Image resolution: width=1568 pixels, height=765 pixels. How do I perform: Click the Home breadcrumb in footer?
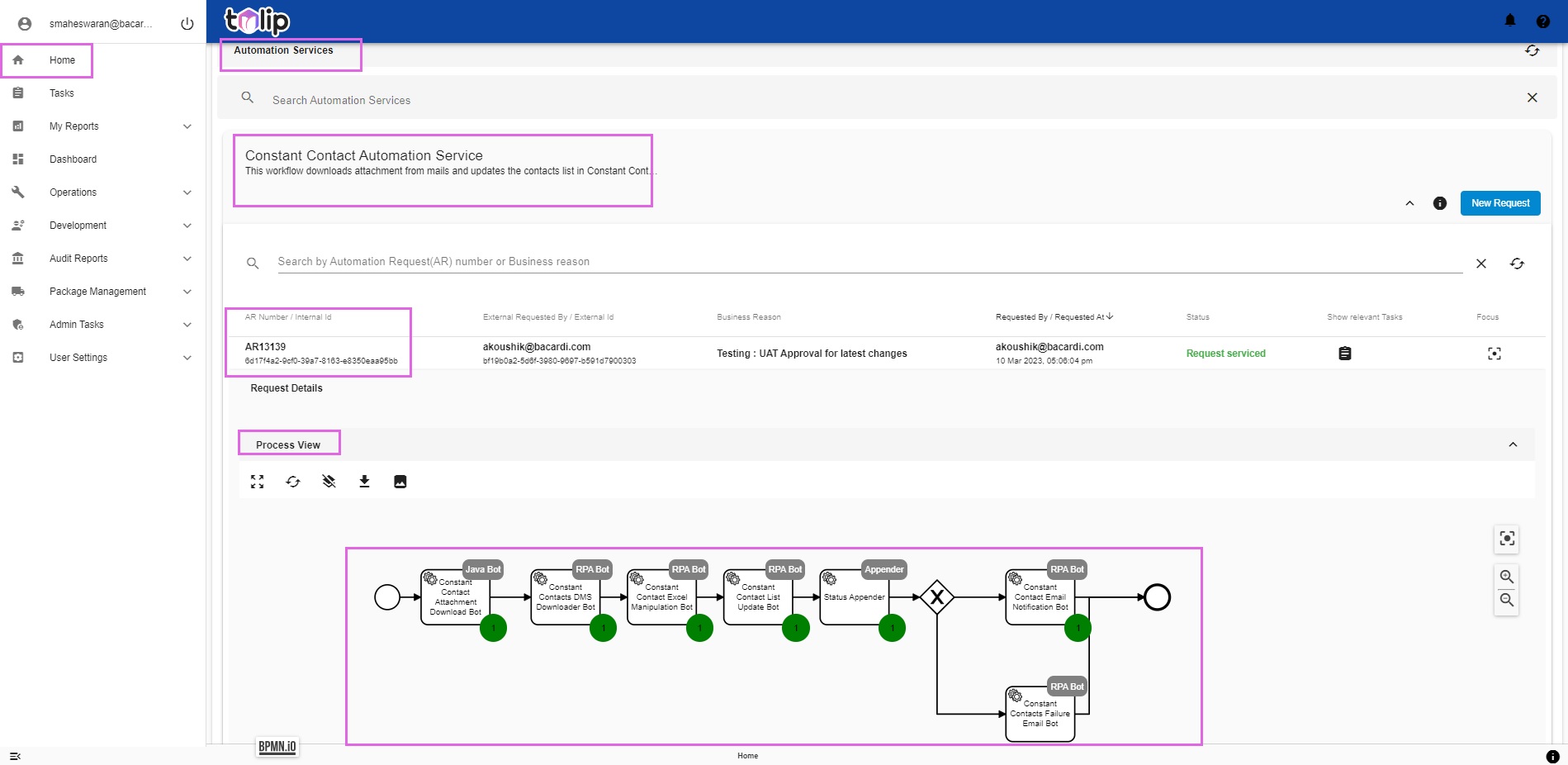coord(747,756)
